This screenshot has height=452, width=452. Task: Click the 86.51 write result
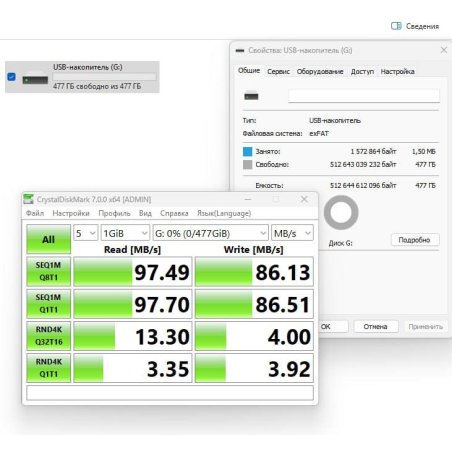coord(254,303)
